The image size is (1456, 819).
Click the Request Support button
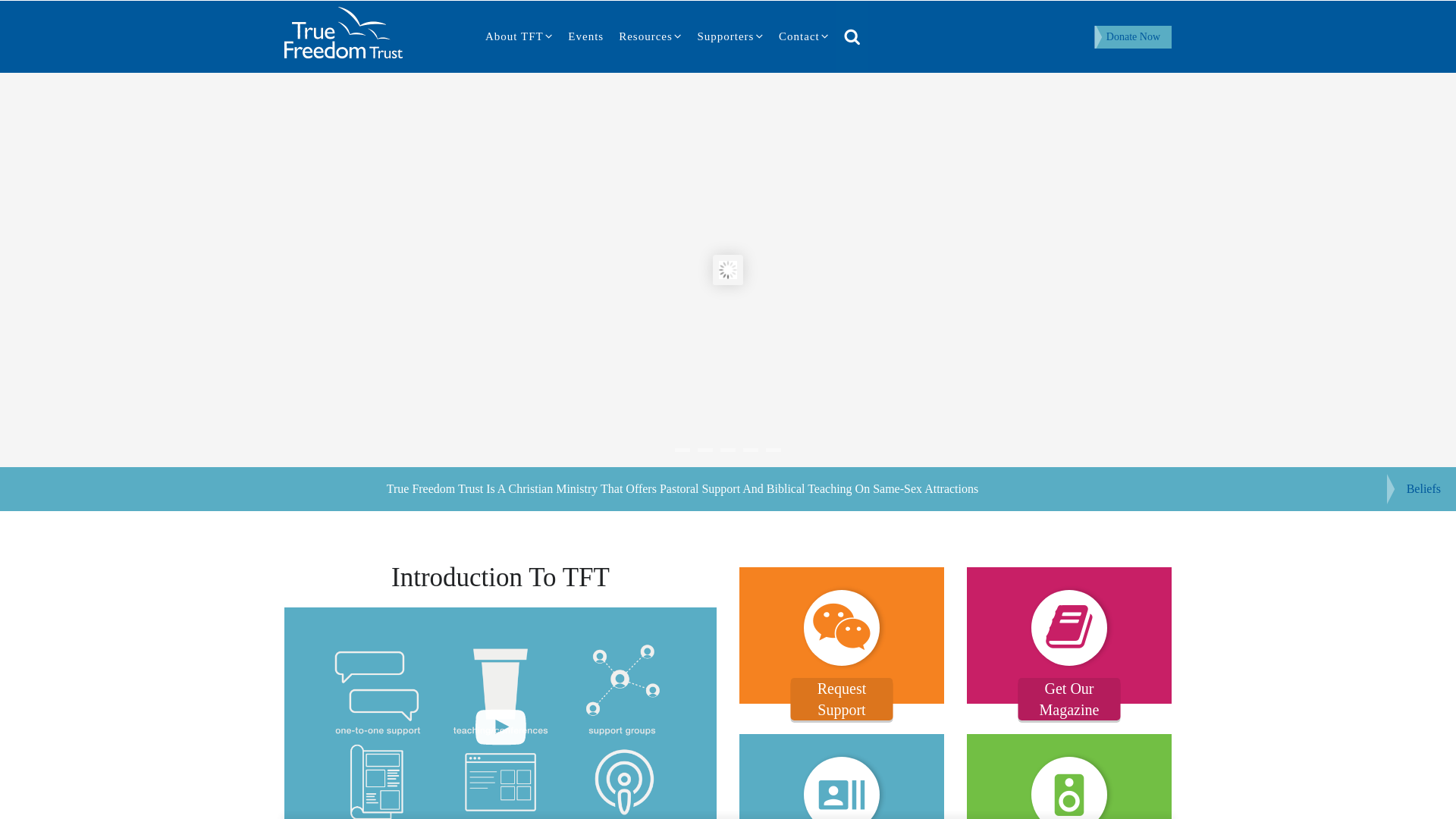[841, 699]
